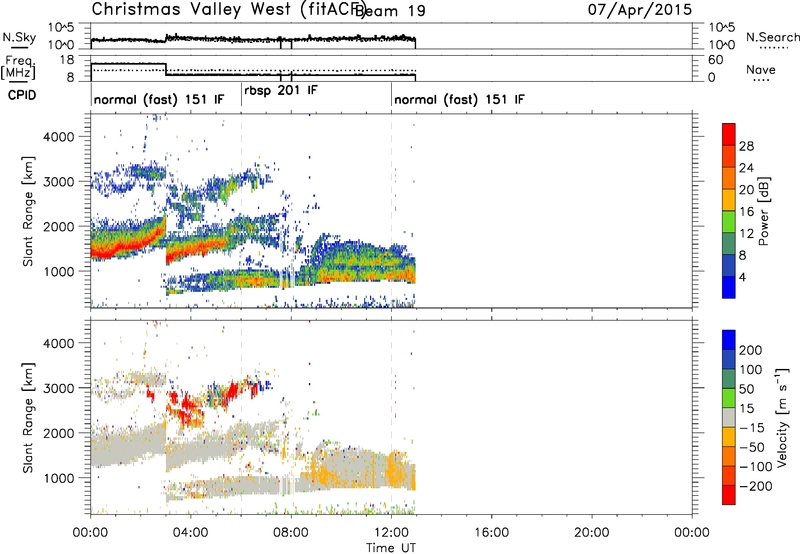800x554 pixels.
Task: Click the 'rbsp 201 IF' CPID label
Action: tap(281, 90)
